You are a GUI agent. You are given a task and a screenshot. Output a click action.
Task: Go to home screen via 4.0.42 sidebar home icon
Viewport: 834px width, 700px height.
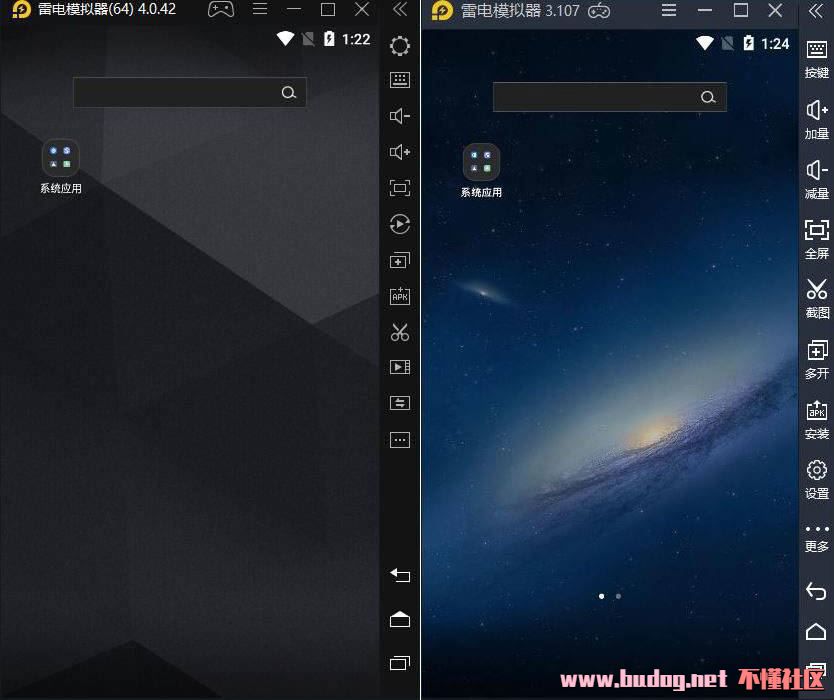tap(400, 619)
